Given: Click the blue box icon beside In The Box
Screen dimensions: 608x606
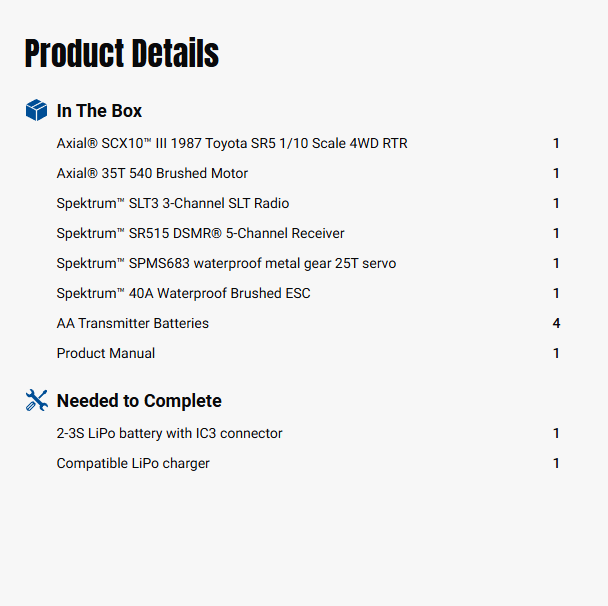Looking at the screenshot, I should [36, 110].
